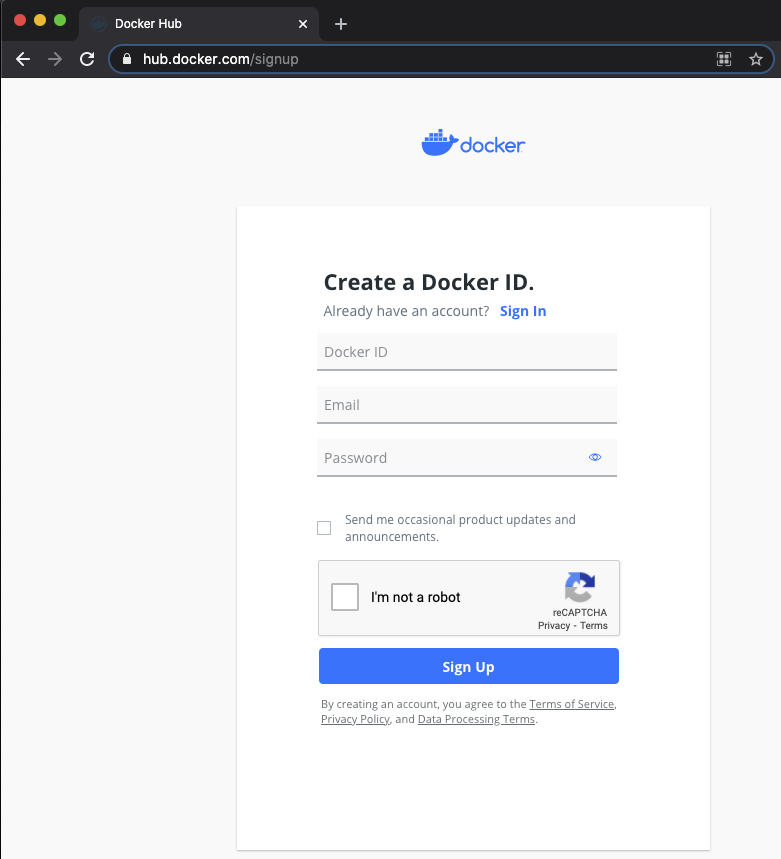Click the Sign In link
The height and width of the screenshot is (859, 781).
click(x=523, y=311)
